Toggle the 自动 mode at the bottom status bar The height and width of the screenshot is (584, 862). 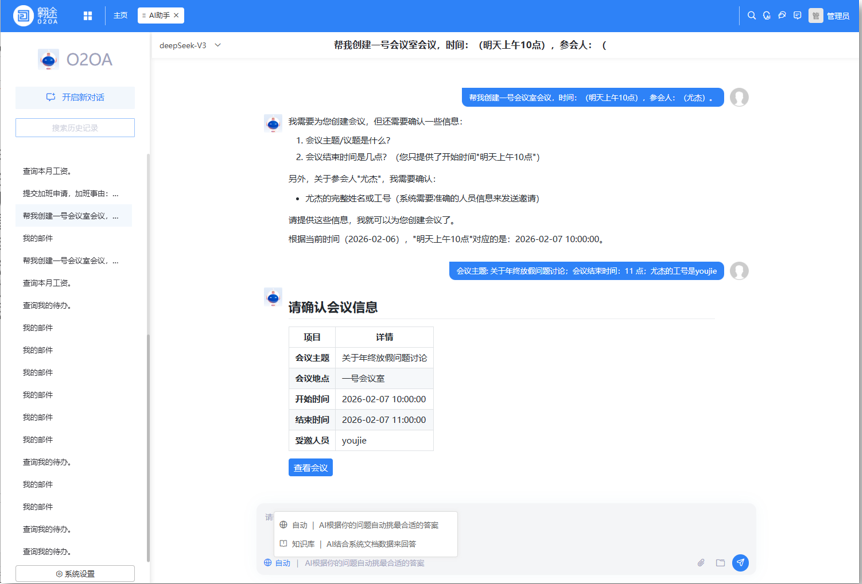pos(275,563)
